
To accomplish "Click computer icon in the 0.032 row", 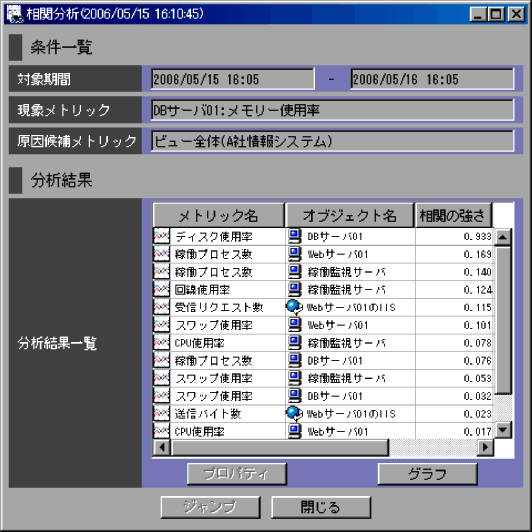I will coord(294,396).
